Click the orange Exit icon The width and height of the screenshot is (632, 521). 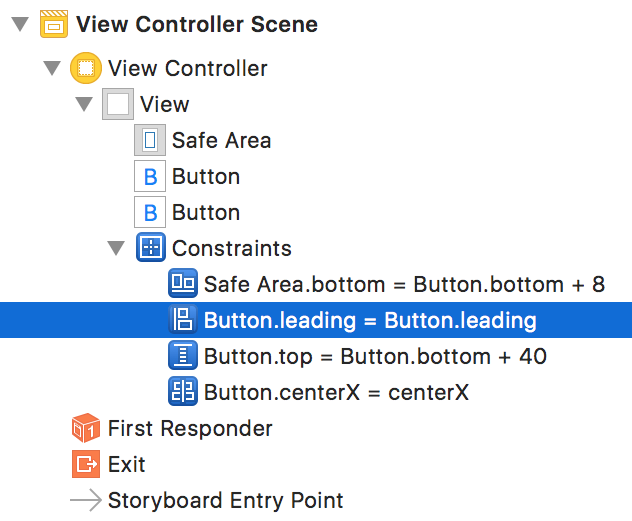86,464
